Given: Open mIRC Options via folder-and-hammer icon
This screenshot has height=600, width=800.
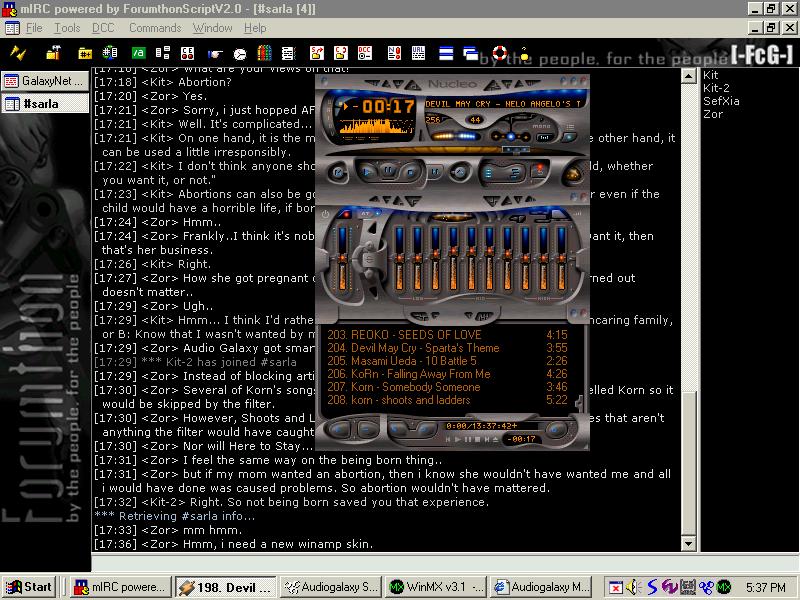Looking at the screenshot, I should tap(53, 53).
